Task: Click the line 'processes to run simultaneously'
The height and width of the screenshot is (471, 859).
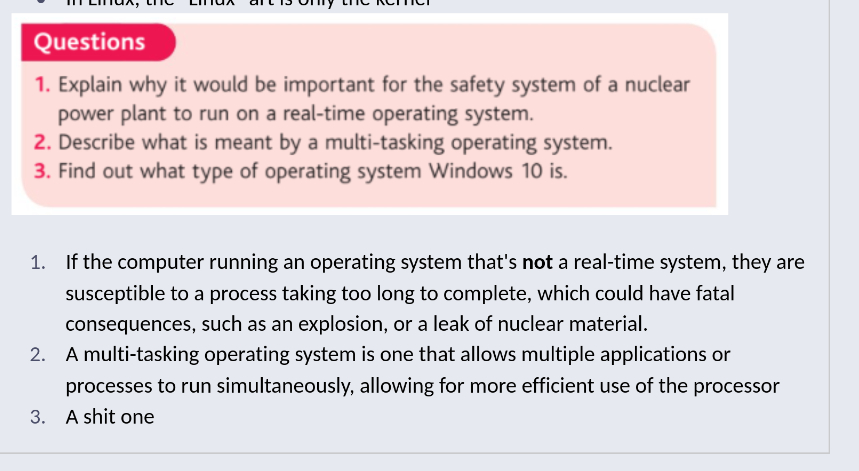Action: click(x=422, y=386)
